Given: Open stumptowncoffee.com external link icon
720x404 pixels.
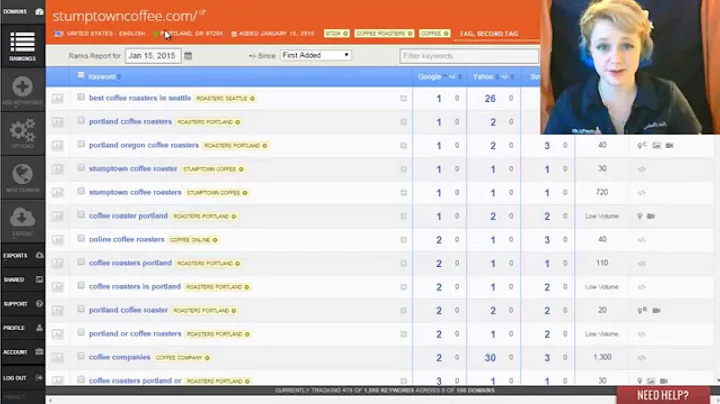Looking at the screenshot, I should [x=202, y=12].
